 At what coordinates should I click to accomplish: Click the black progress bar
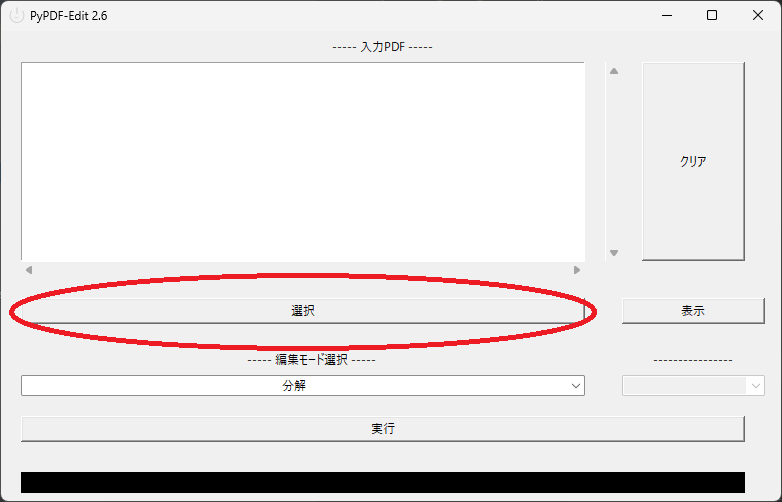coord(383,483)
